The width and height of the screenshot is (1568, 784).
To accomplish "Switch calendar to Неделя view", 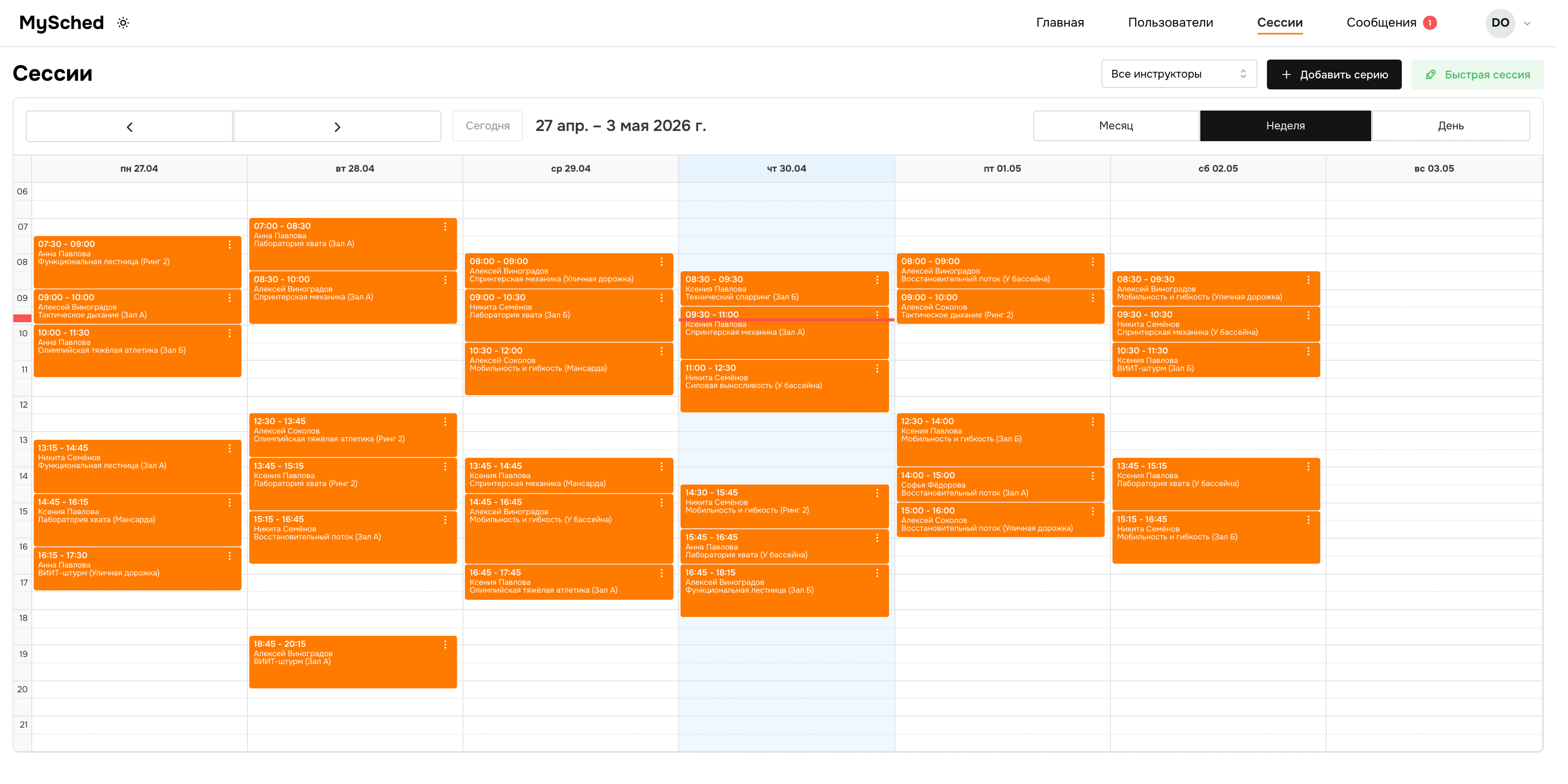I will click(1285, 126).
